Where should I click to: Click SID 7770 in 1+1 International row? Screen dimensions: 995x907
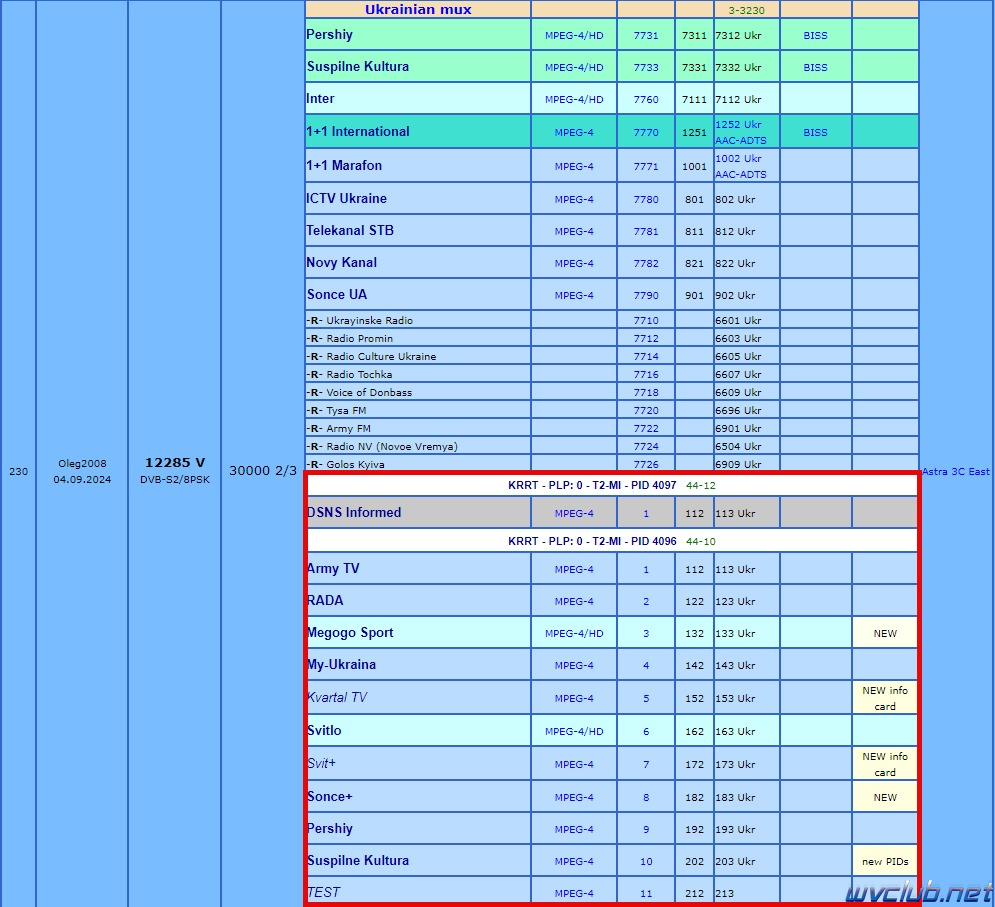[x=646, y=133]
